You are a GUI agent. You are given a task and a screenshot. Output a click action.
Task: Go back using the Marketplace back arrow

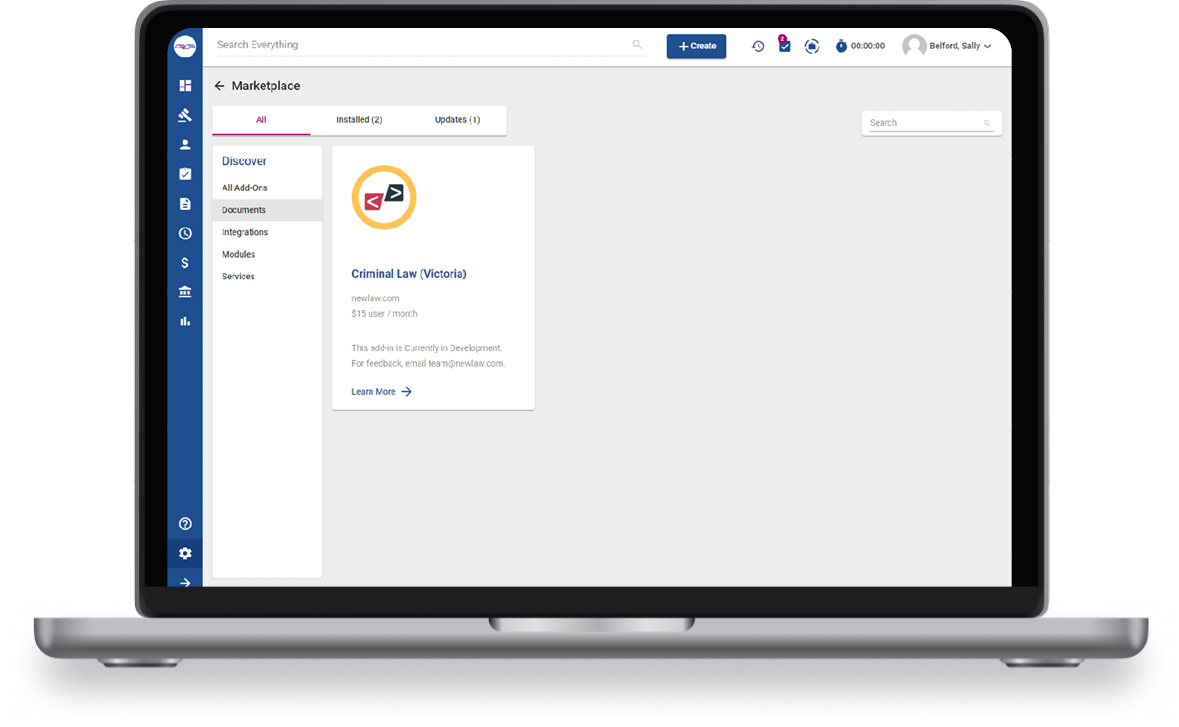(x=219, y=86)
